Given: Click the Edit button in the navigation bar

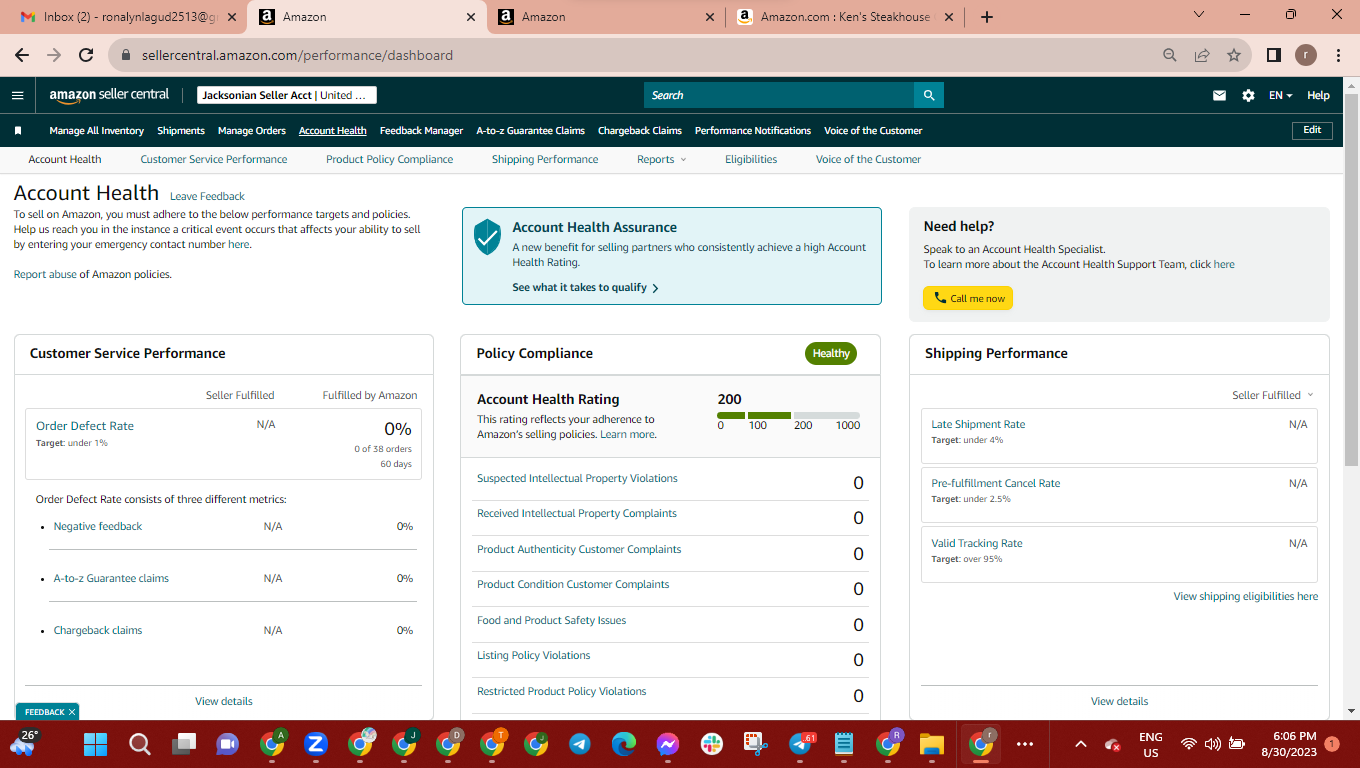Looking at the screenshot, I should point(1312,130).
